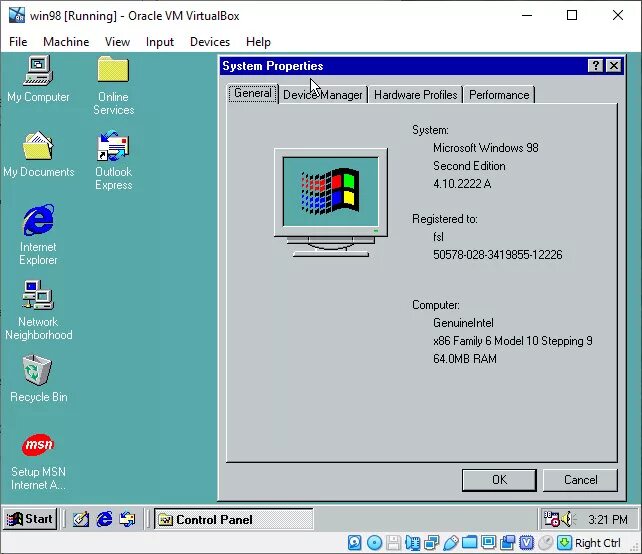The image size is (642, 554).
Task: Click the "4.10.2222 A" version text
Action: tap(462, 183)
